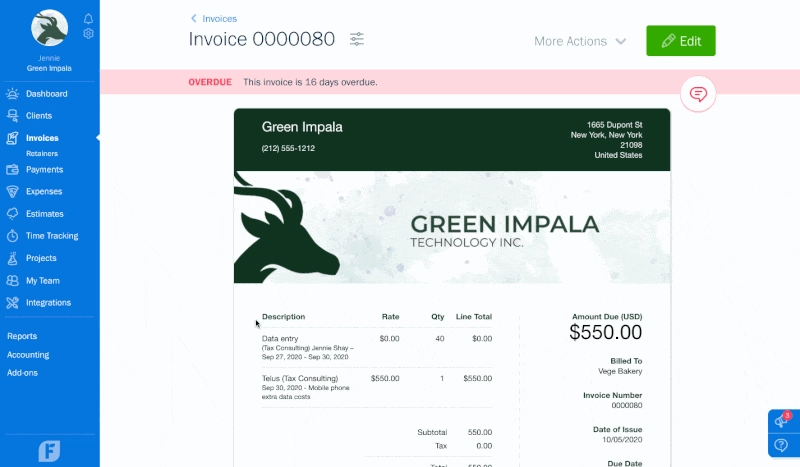Go to Dashboard menu item
Viewport: 800px width, 467px height.
pyautogui.click(x=46, y=94)
